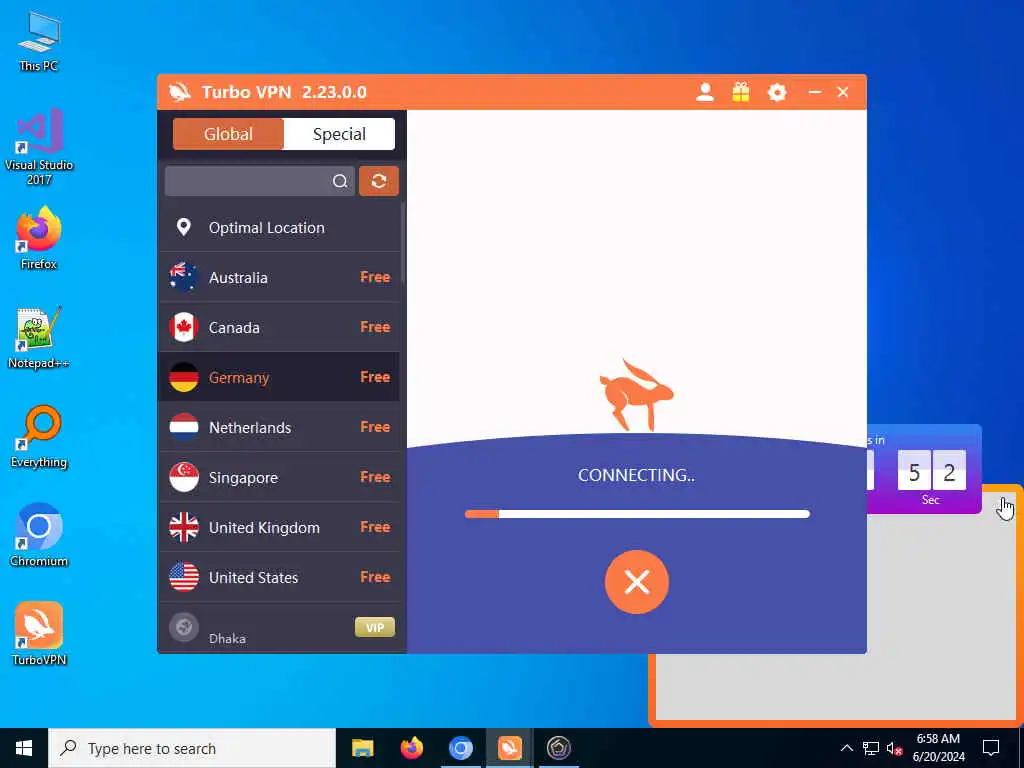Click the muted volume tray icon
Image resolution: width=1024 pixels, height=768 pixels.
894,748
